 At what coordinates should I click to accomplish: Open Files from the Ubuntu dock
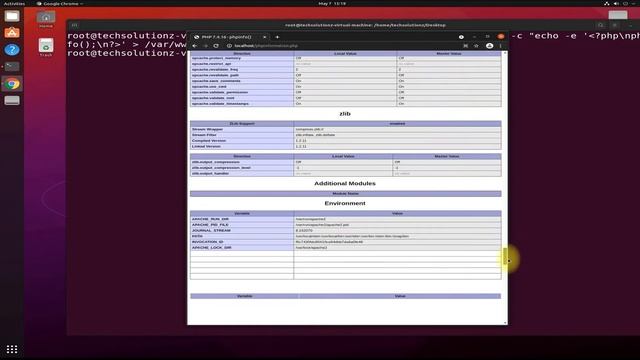tap(12, 16)
